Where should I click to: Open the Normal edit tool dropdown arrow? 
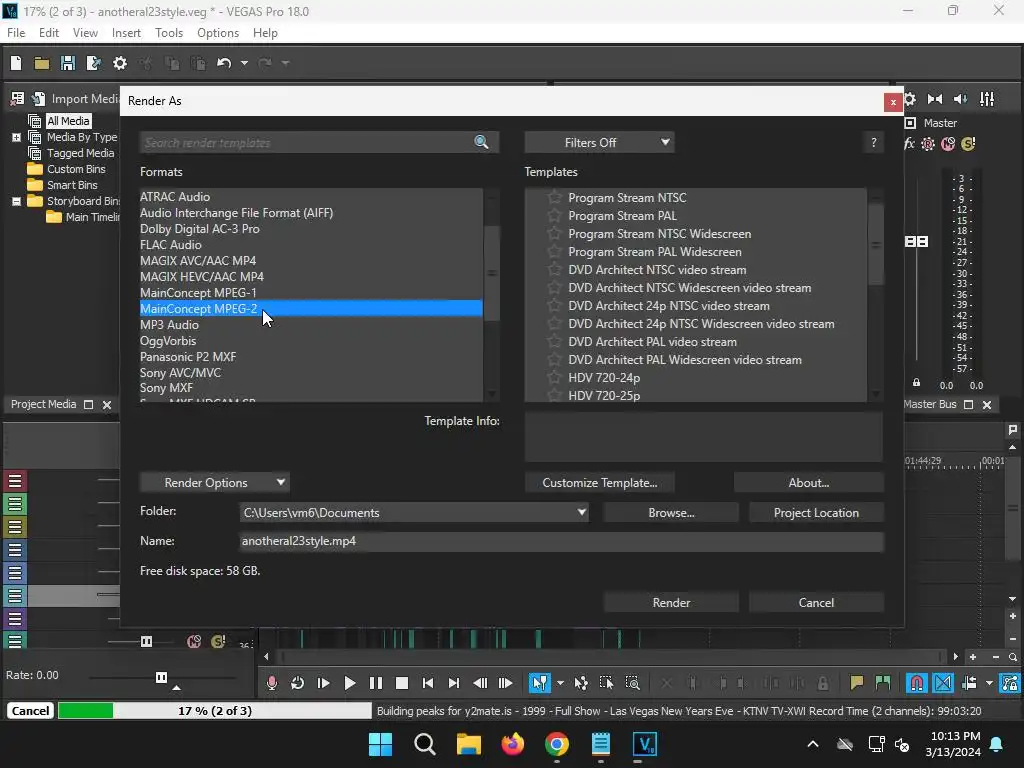pos(560,683)
